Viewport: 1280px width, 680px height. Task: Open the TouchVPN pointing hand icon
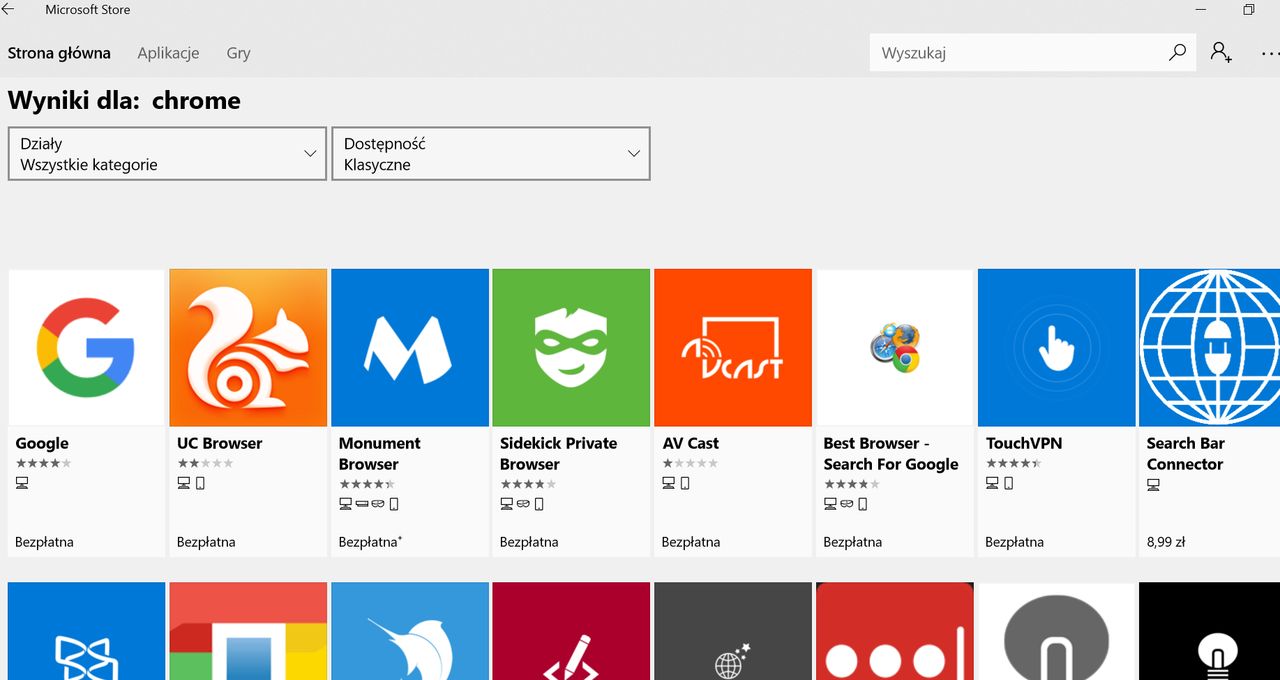coord(1056,348)
